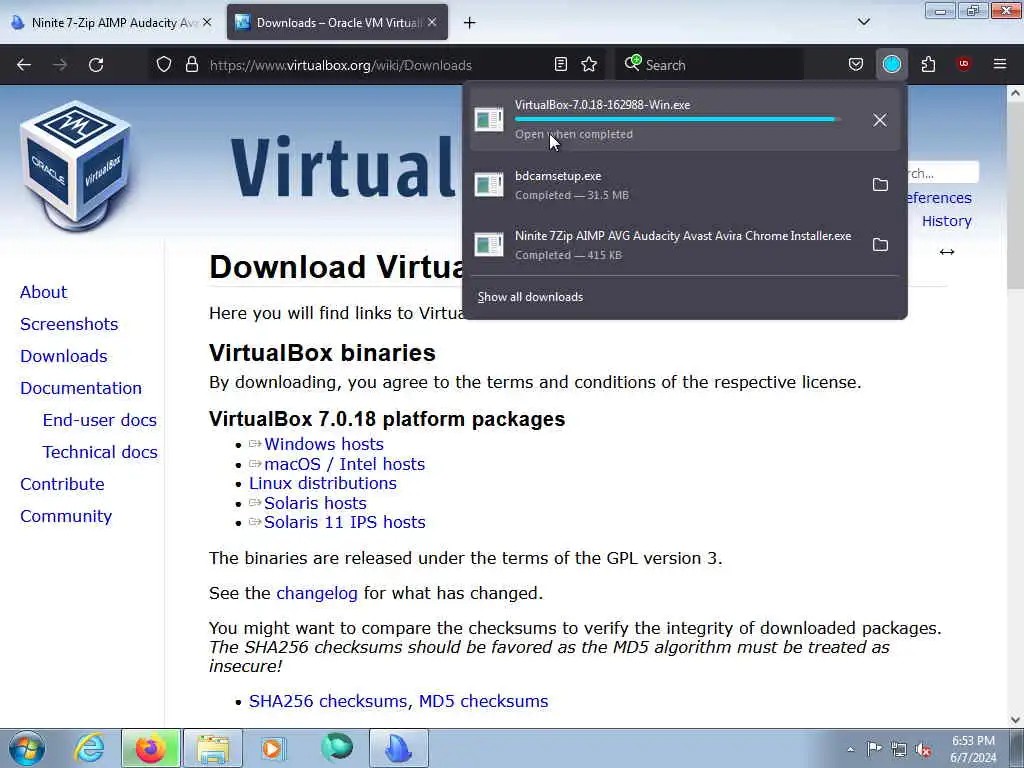This screenshot has width=1024, height=768.
Task: Close the downloads panel via toolbar download icon
Action: point(891,65)
